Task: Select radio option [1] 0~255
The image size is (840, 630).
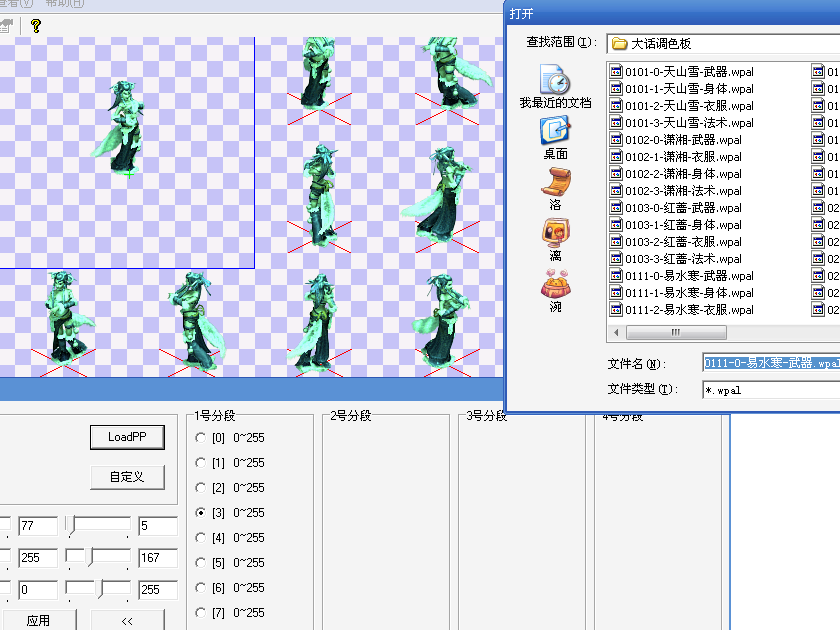Action: pos(201,462)
